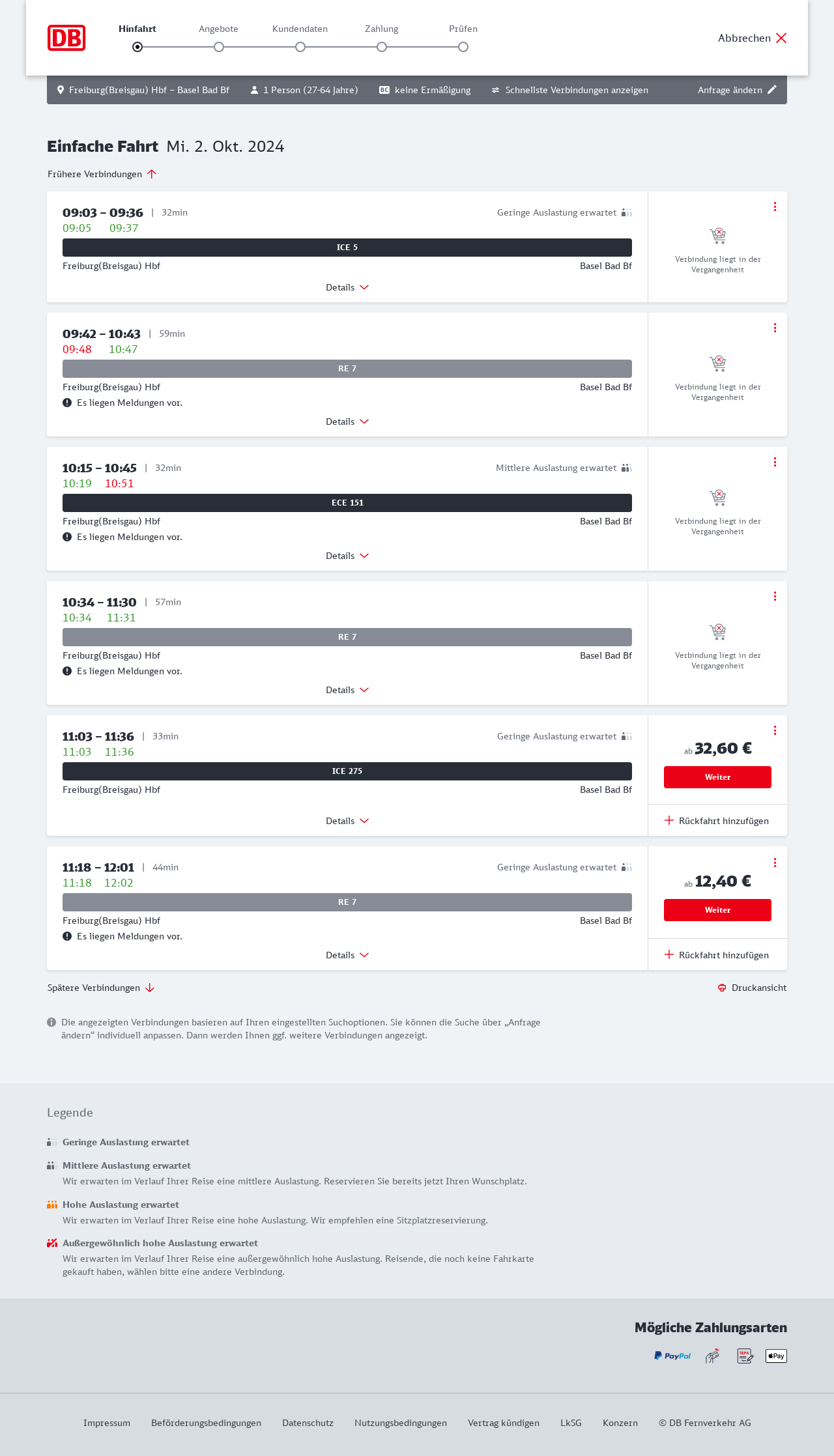Click the DB logo
The width and height of the screenshot is (834, 1456).
66,38
